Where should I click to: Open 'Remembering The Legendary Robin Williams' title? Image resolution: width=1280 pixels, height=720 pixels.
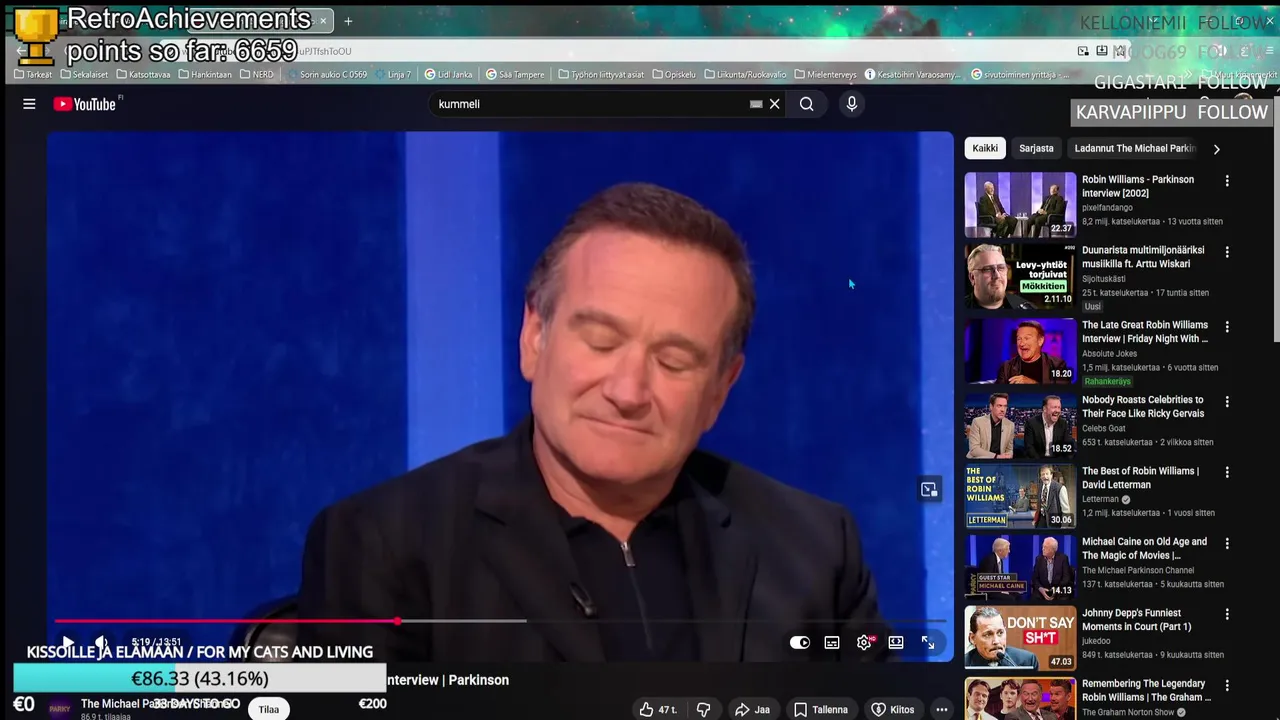1146,690
